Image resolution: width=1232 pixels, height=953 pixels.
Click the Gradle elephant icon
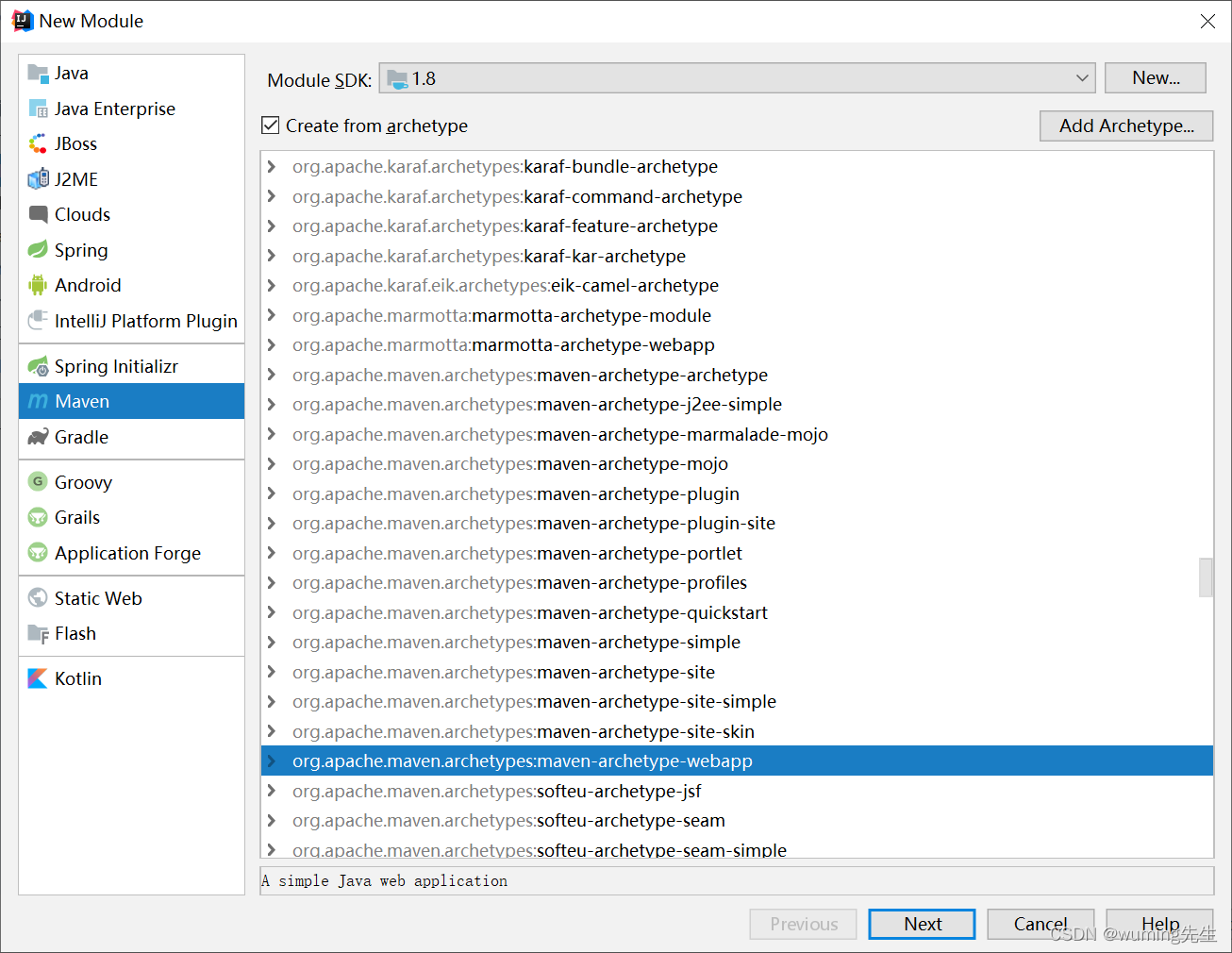38,437
